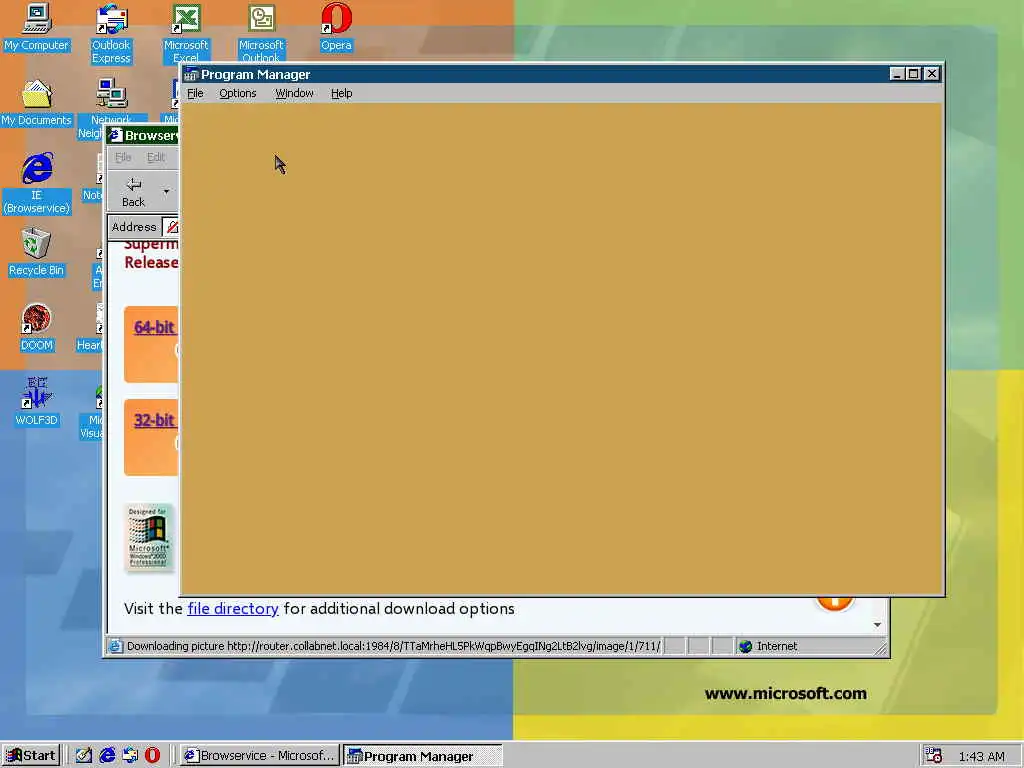Launch Opera from quick launch bar
This screenshot has width=1024, height=768.
[x=152, y=755]
